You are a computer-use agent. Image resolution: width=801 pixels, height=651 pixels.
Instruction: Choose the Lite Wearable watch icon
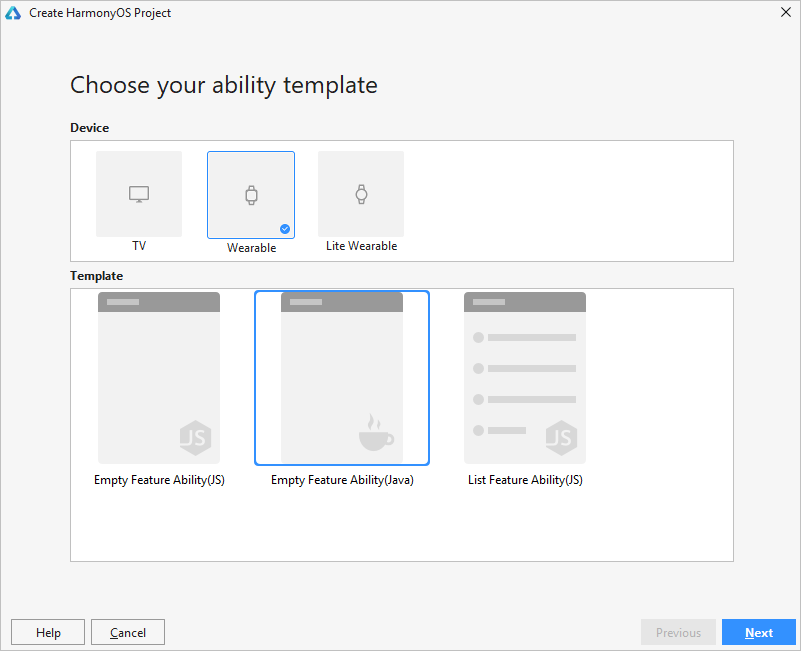click(x=361, y=195)
